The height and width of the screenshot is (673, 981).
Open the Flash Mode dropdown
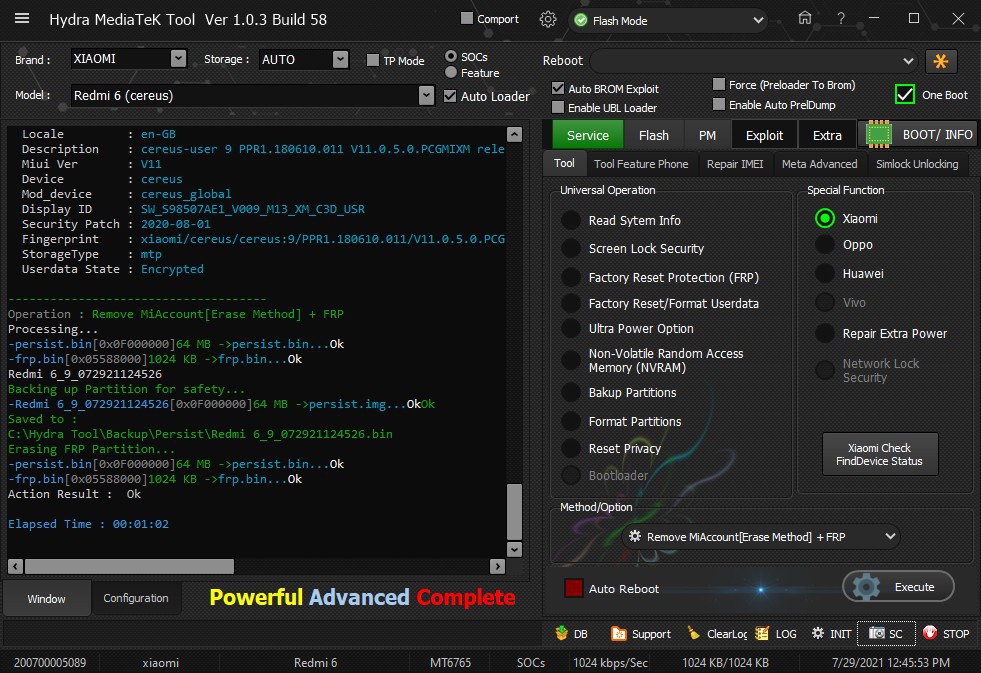pyautogui.click(x=758, y=21)
